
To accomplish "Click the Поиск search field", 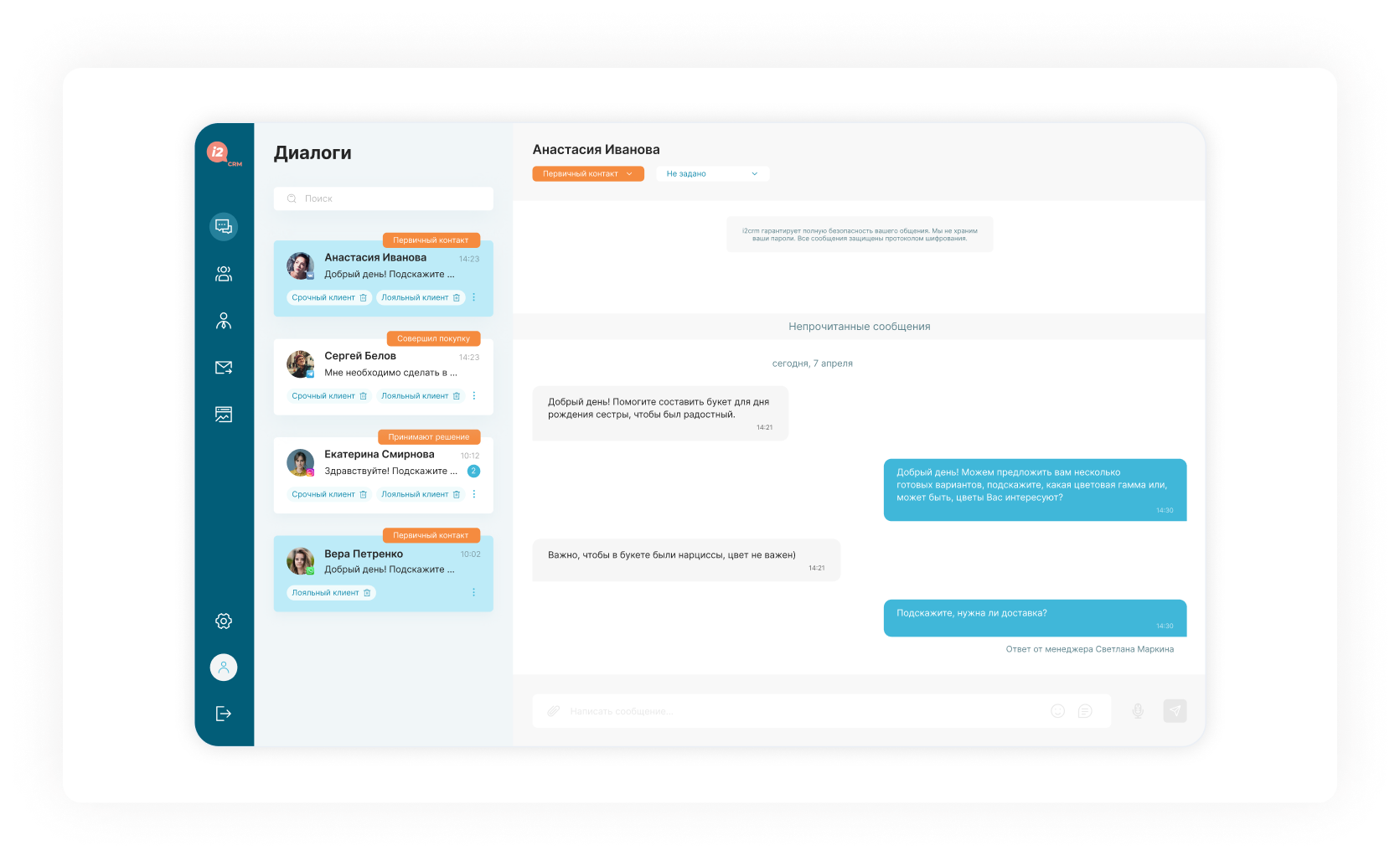I will tap(383, 198).
